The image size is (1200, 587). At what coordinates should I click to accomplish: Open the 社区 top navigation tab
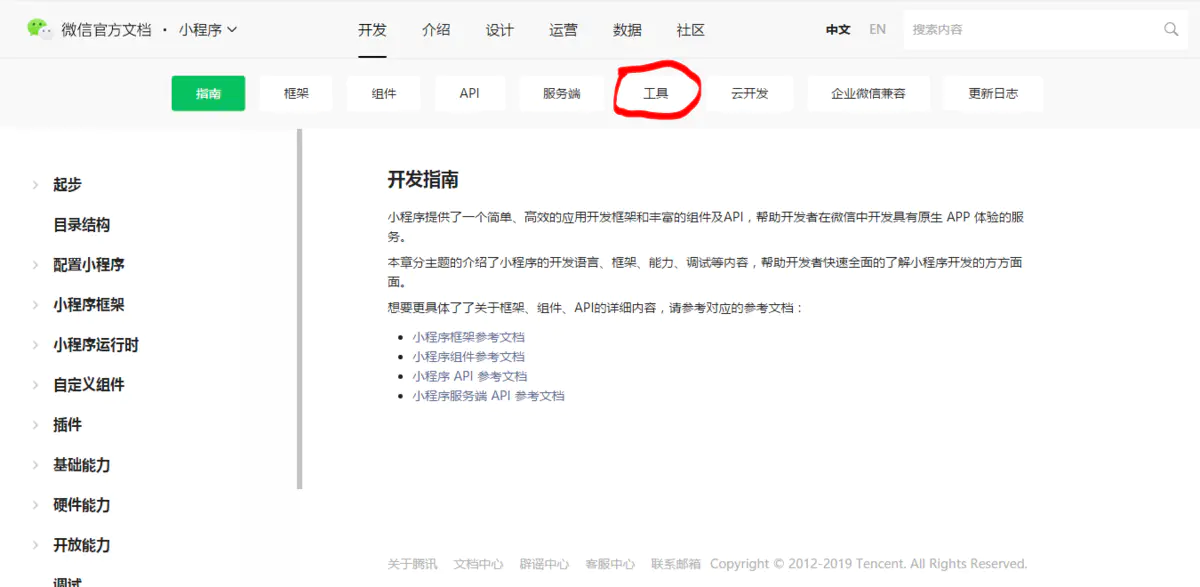[691, 30]
